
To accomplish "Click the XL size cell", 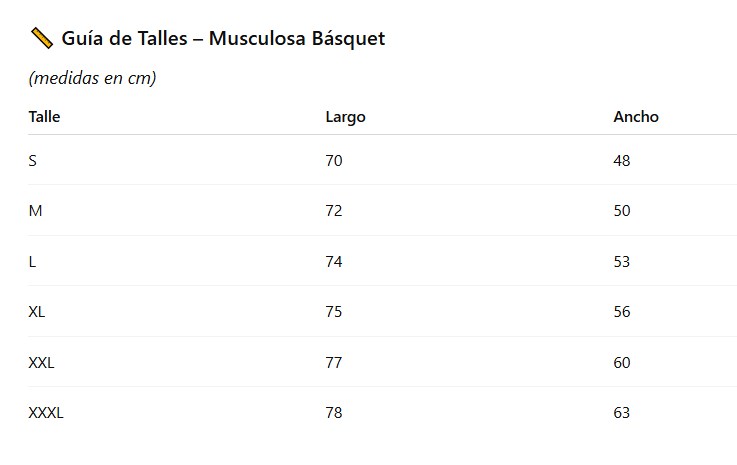I will 37,311.
